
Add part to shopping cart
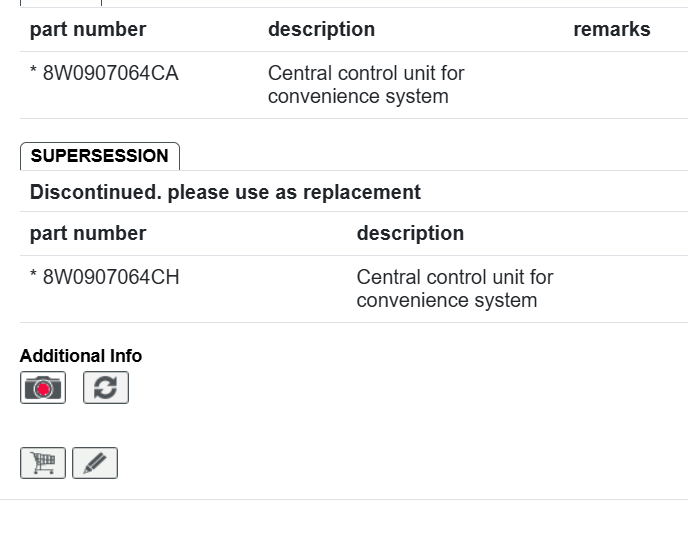tap(43, 463)
